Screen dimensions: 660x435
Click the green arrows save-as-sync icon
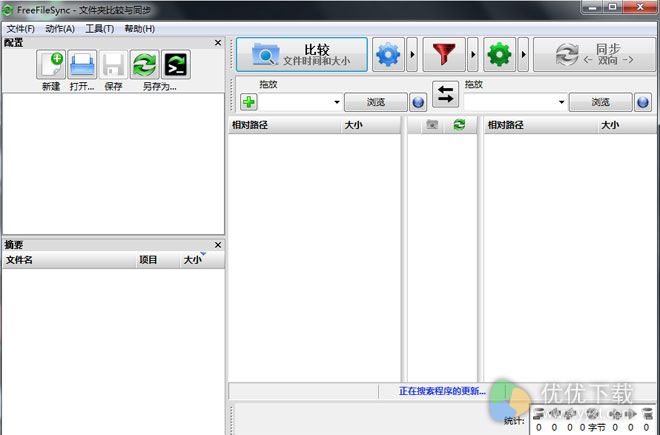[145, 64]
